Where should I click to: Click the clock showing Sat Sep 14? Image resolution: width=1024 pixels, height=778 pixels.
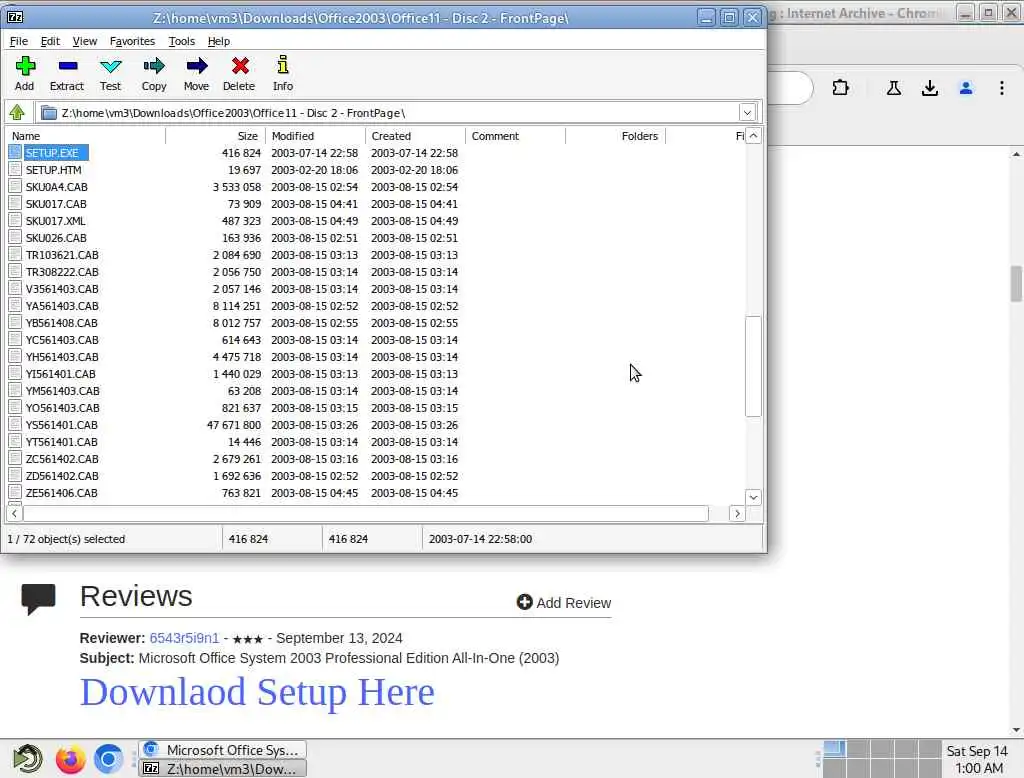pos(977,759)
